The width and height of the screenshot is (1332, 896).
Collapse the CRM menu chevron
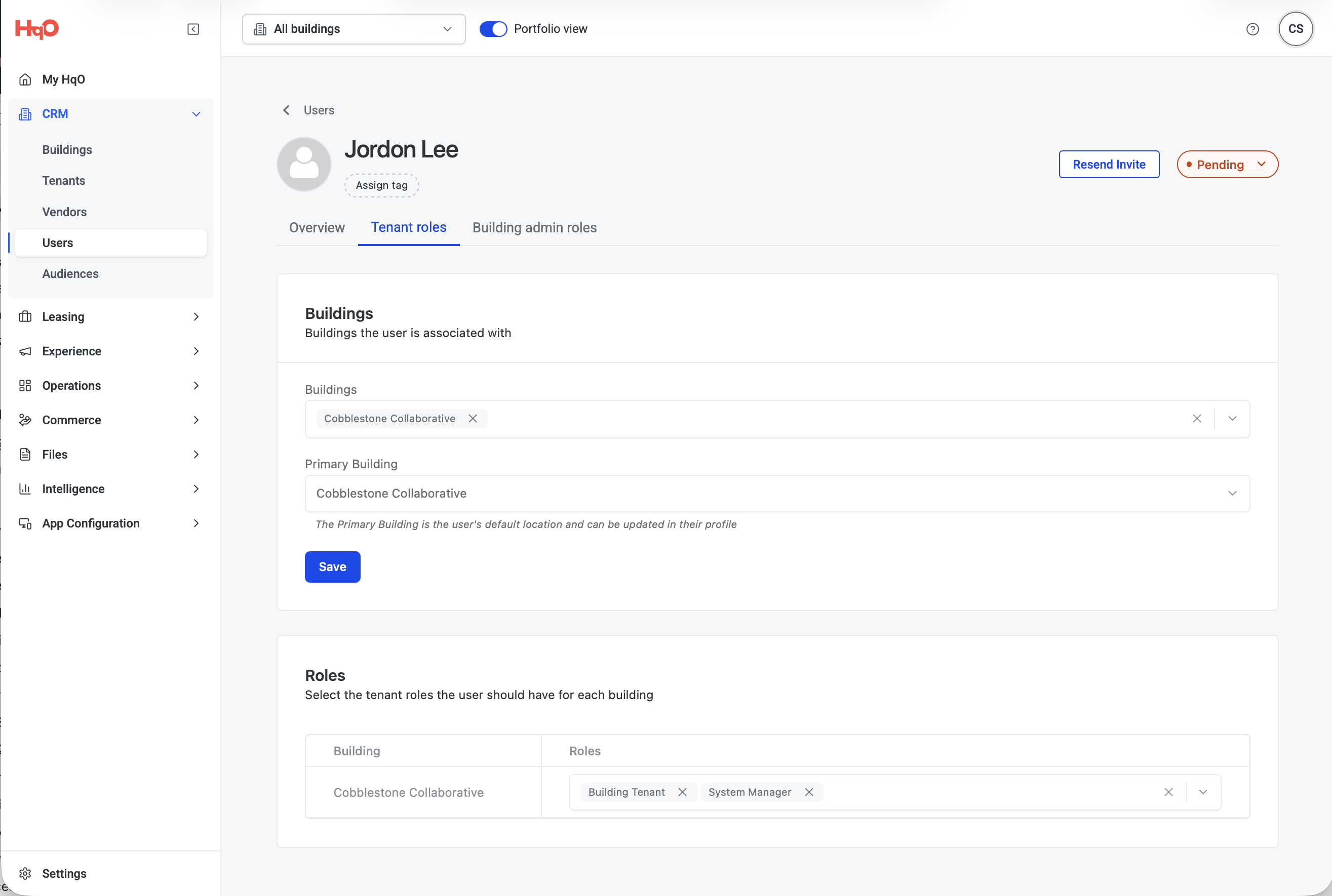coord(196,114)
